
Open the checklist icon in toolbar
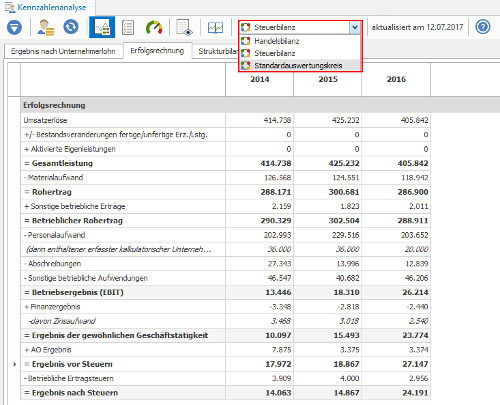coord(128,27)
